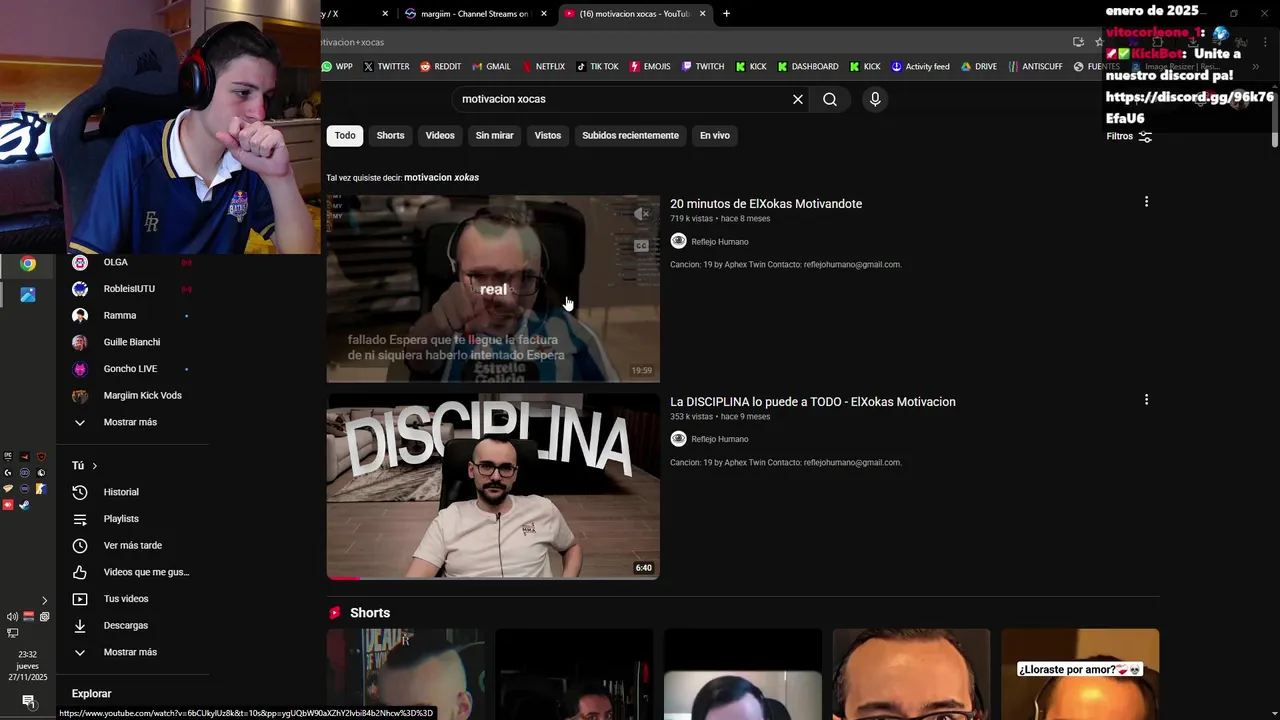Toggle mute on the video preview thumbnail
The height and width of the screenshot is (720, 1280).
click(641, 214)
